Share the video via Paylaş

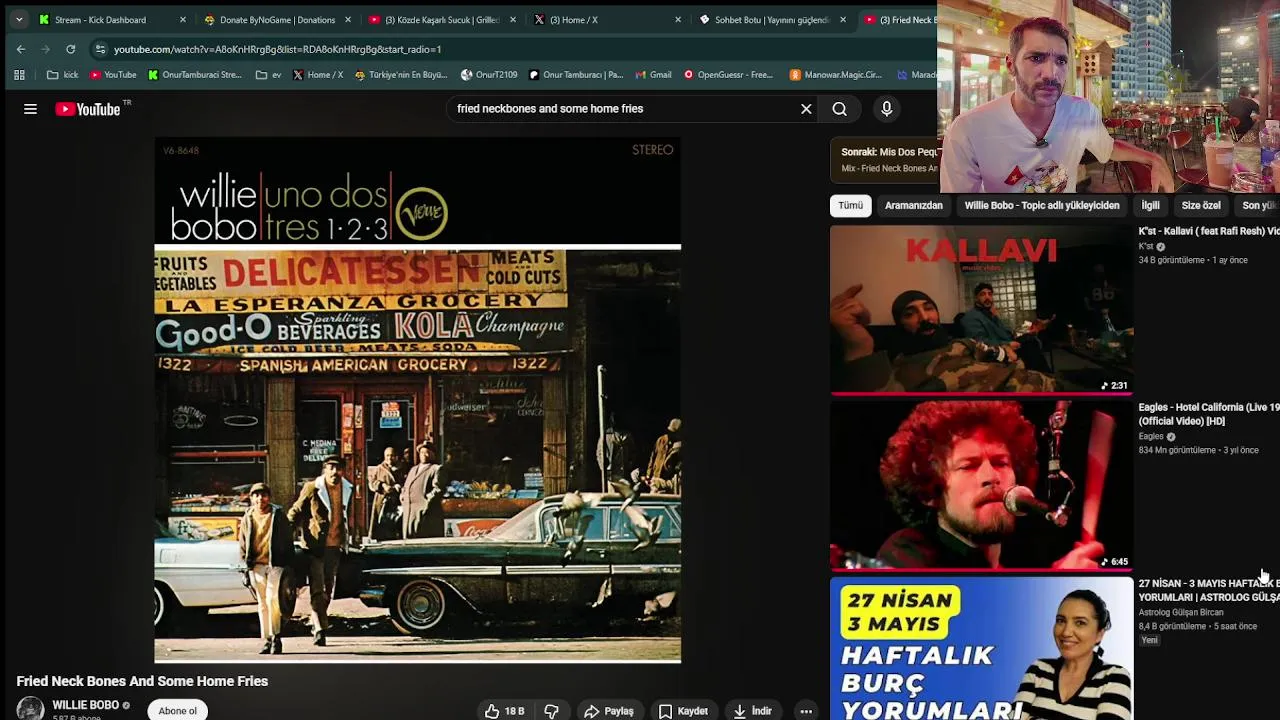pos(609,711)
